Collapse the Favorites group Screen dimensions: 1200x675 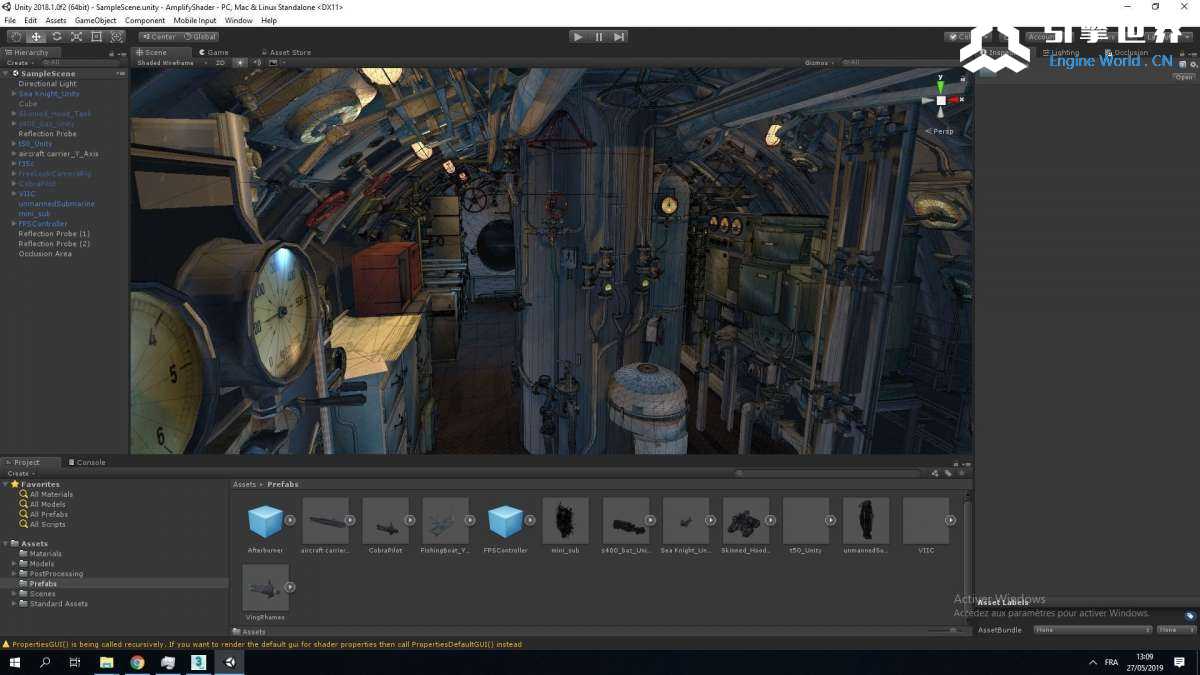7,484
